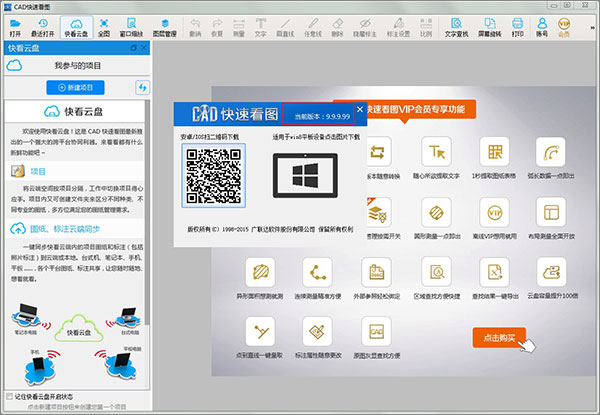600x415 pixels.
Task: Click the orange 点击购买 purchase button
Action: pos(499,337)
